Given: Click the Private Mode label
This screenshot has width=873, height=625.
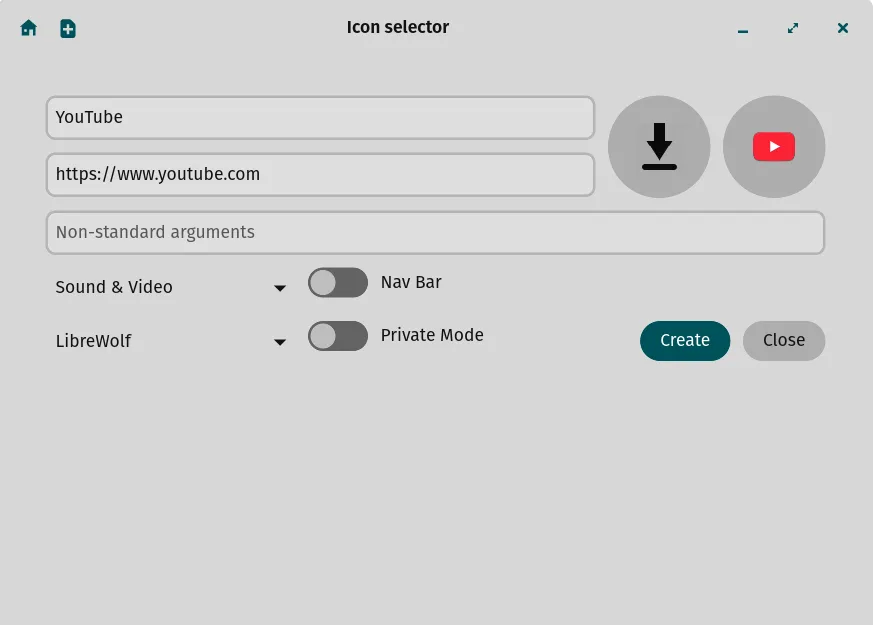Looking at the screenshot, I should (x=432, y=335).
